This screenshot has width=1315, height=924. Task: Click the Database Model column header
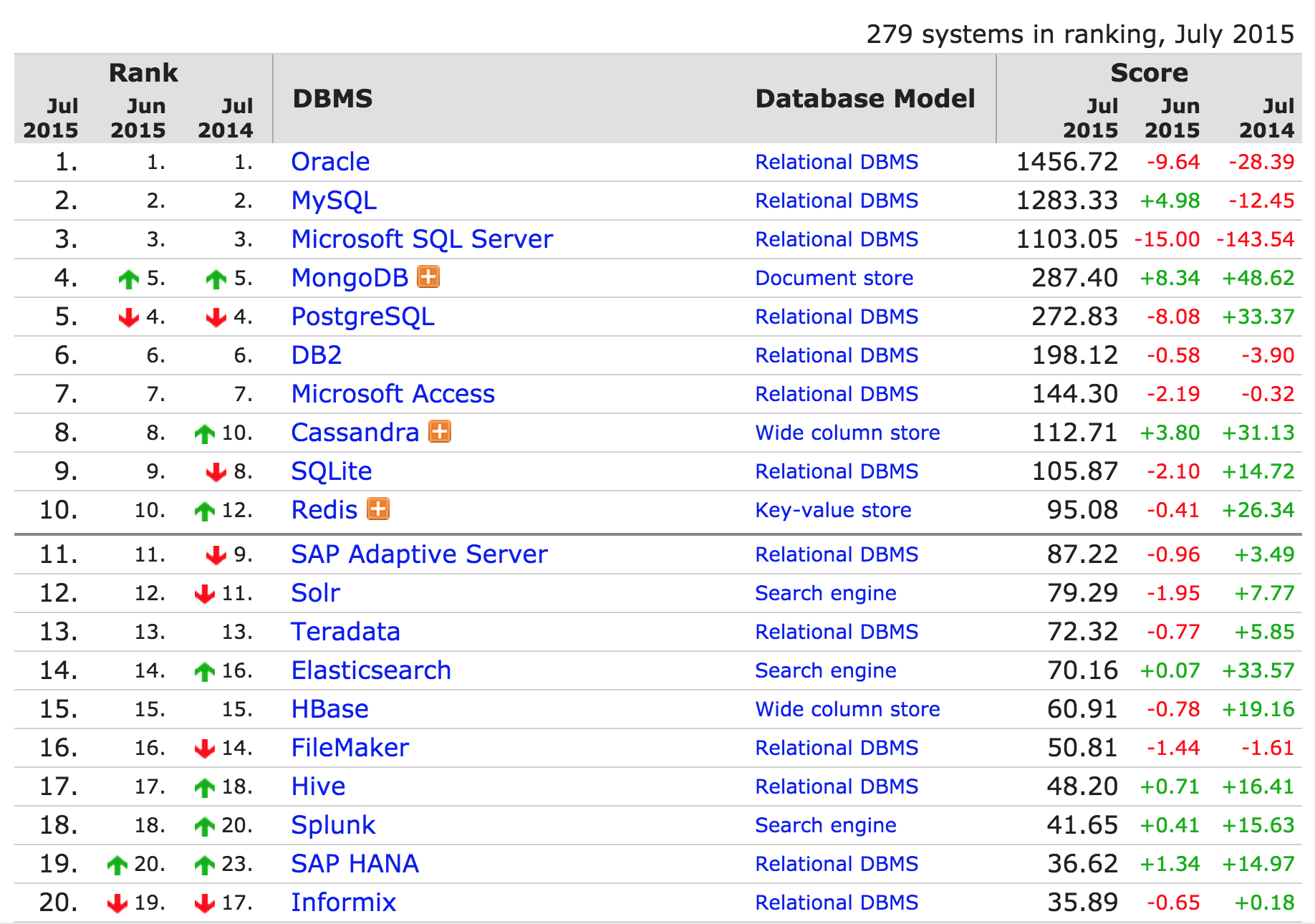click(865, 98)
